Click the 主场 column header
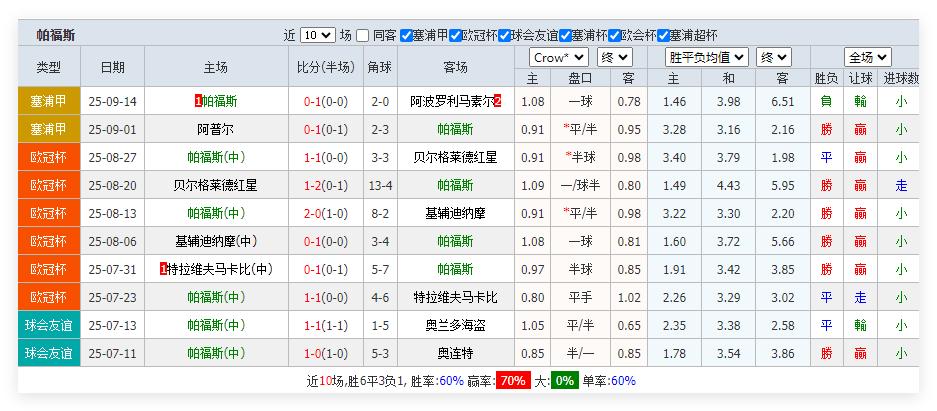 click(216, 67)
